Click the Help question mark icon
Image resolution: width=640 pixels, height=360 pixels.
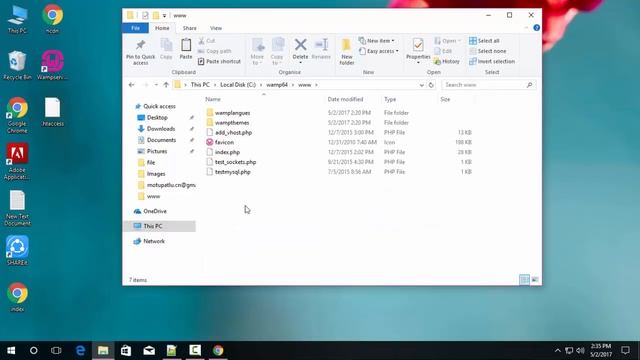tap(536, 28)
